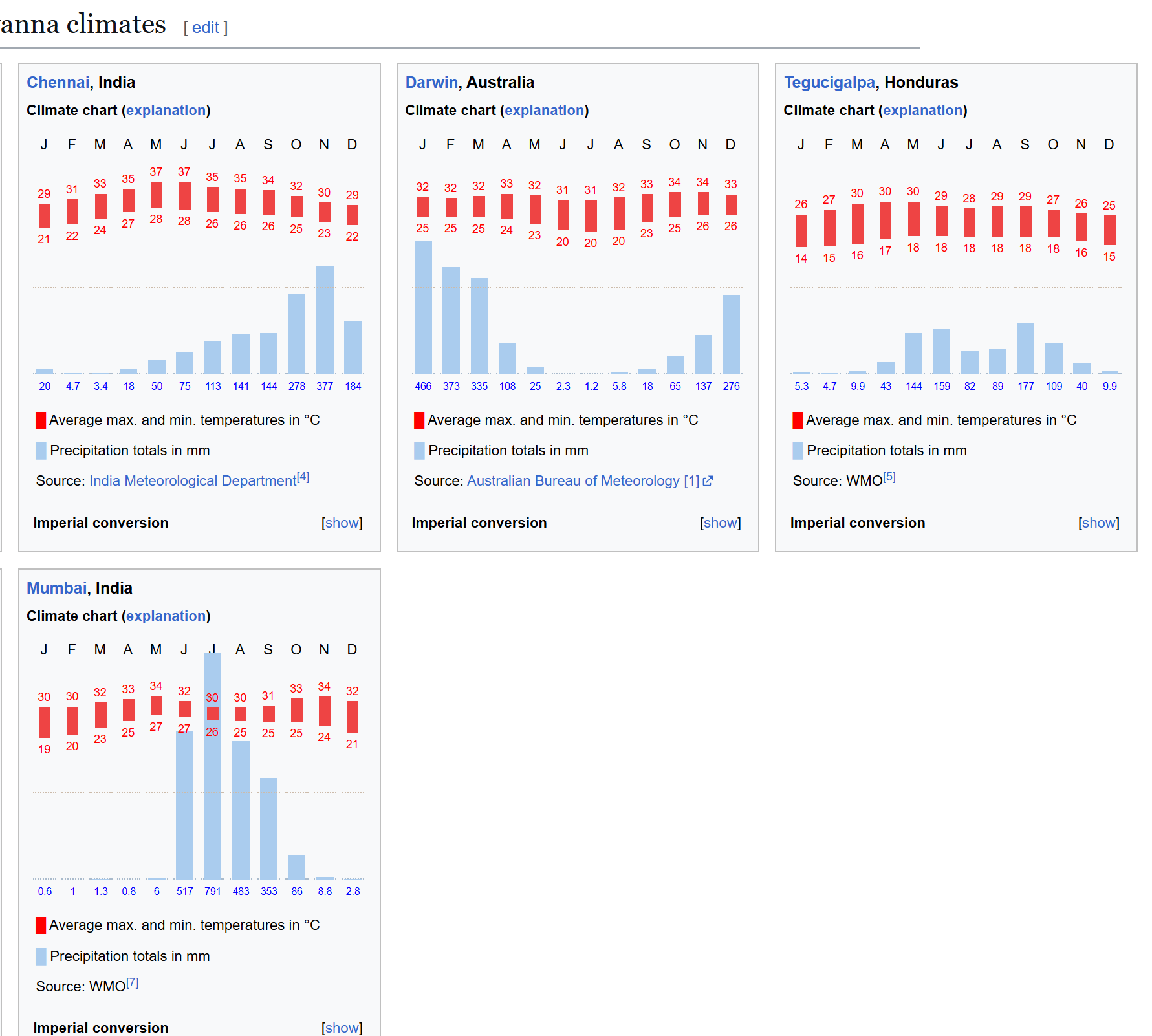
Task: Click the external link icon after Darwin source
Action: coord(708,481)
